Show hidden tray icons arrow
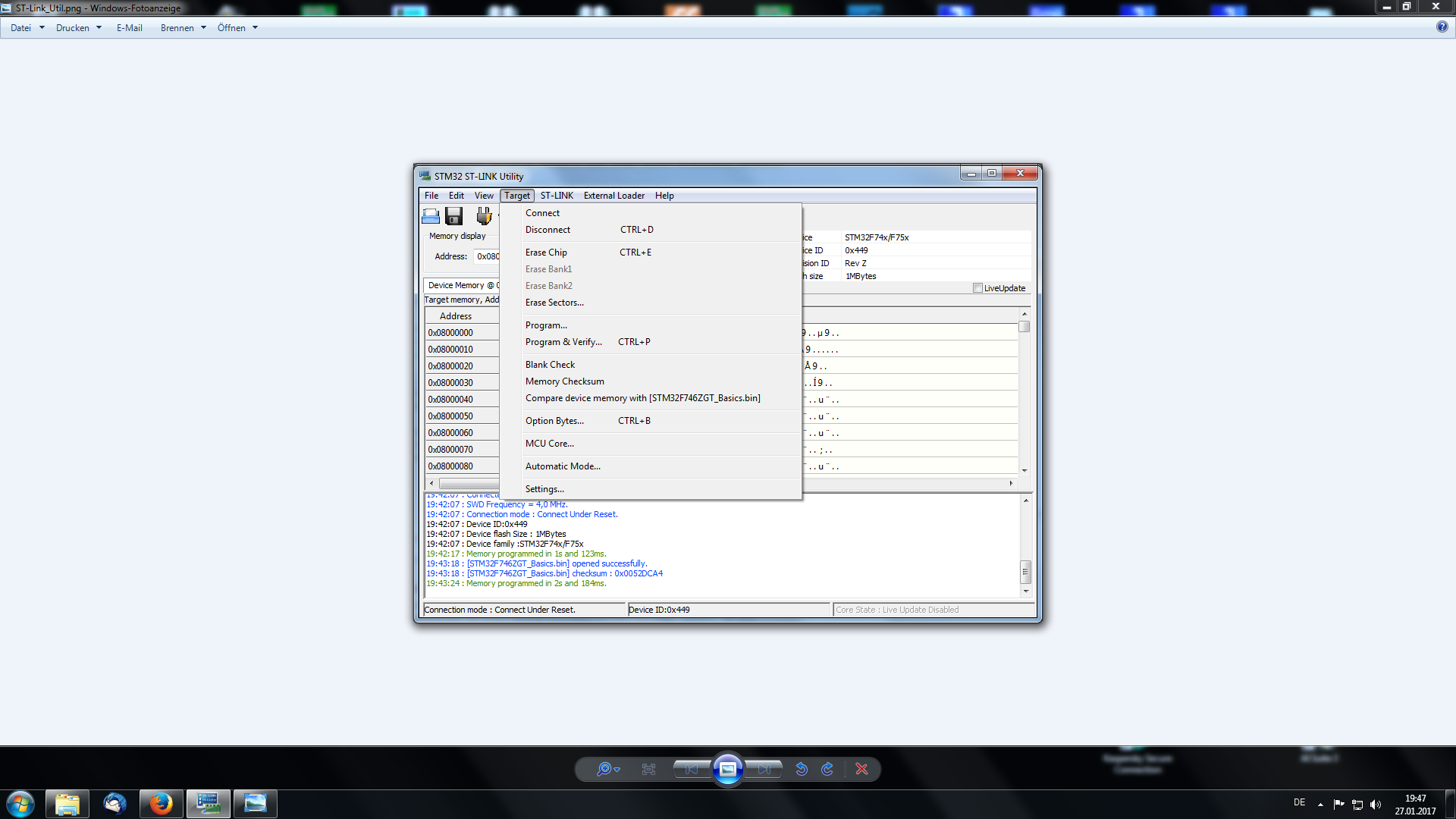This screenshot has height=819, width=1456. click(1320, 805)
